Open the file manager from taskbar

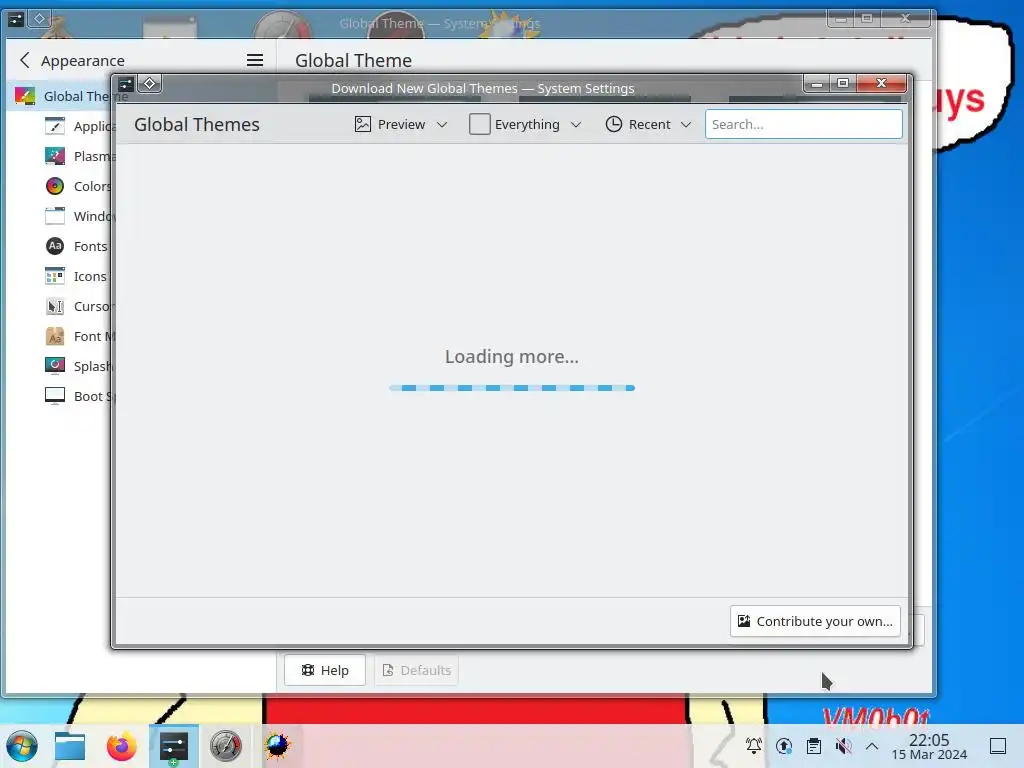[x=70, y=746]
